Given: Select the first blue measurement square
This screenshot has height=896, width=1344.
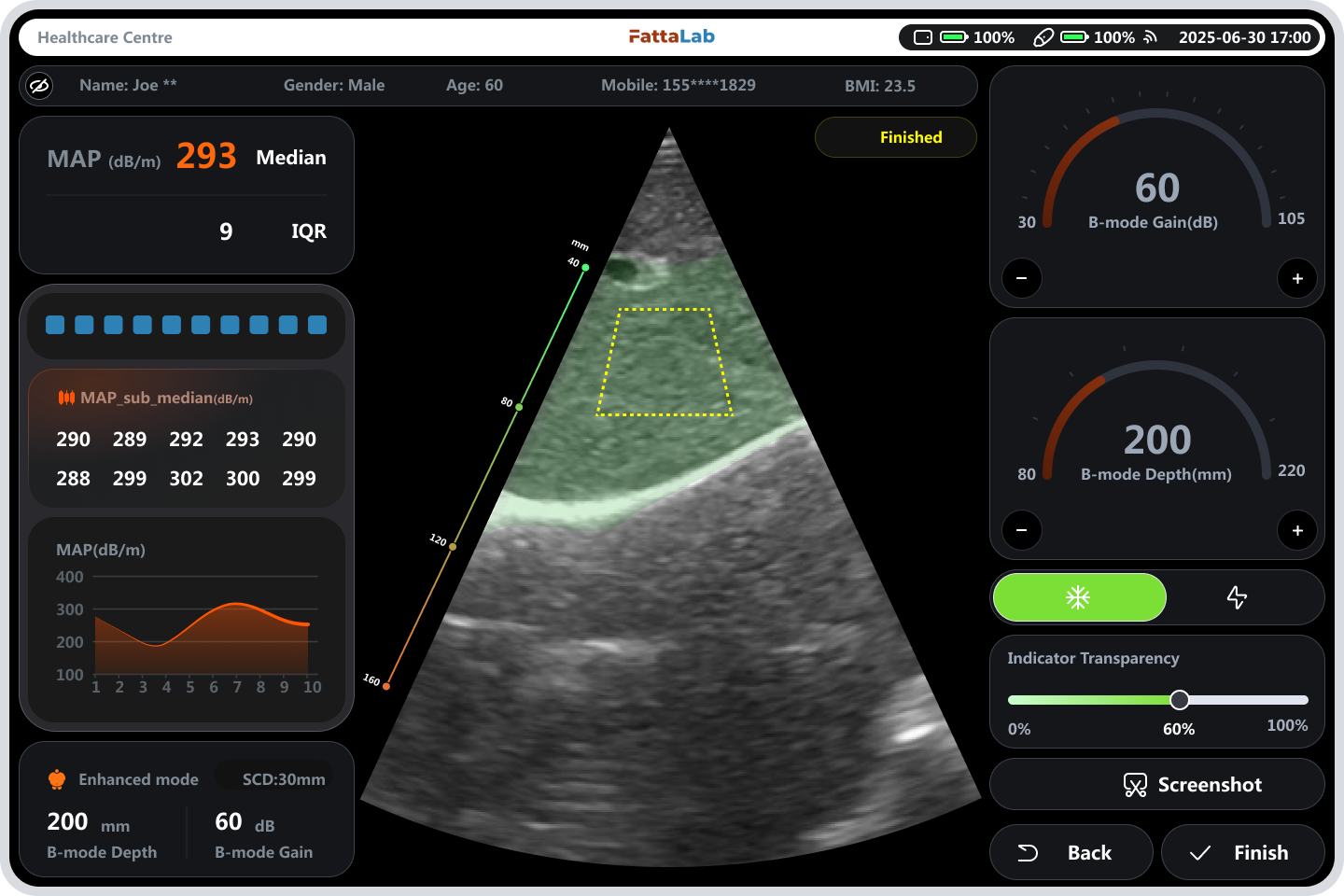Looking at the screenshot, I should pos(55,325).
